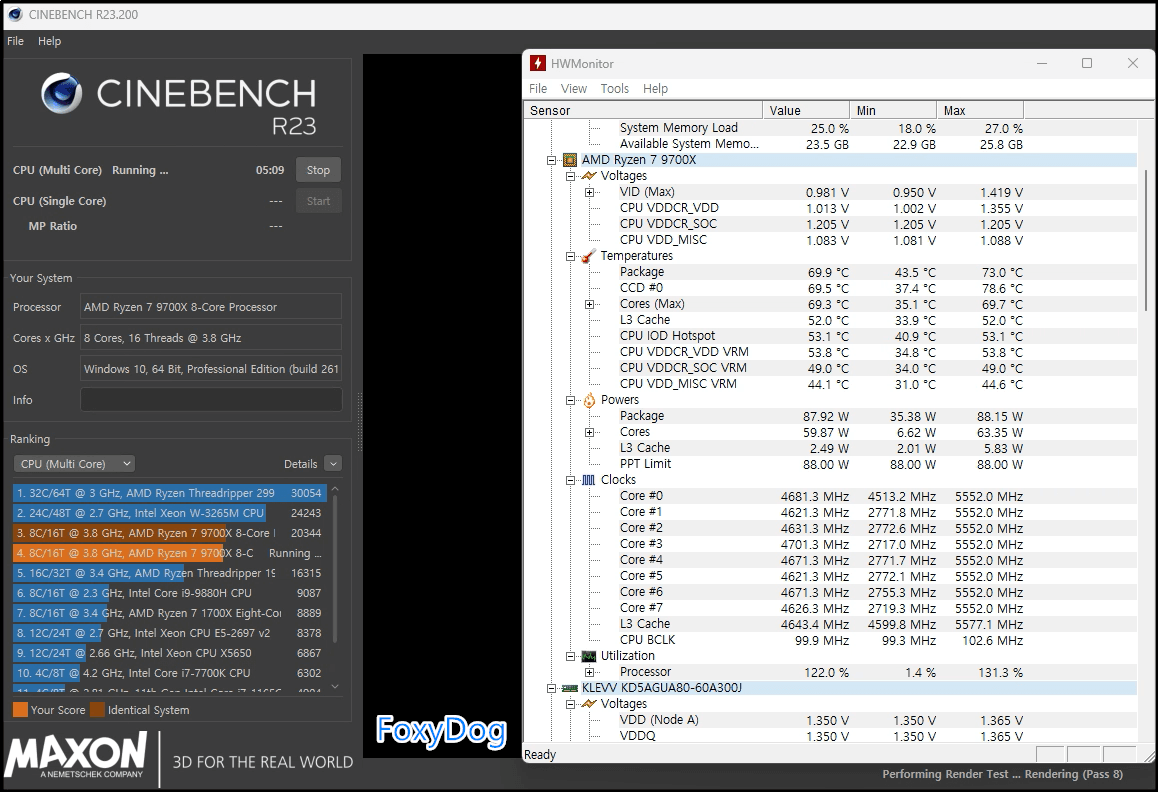Click the orange Your Score legend swatch
This screenshot has width=1158, height=792.
pyautogui.click(x=20, y=710)
